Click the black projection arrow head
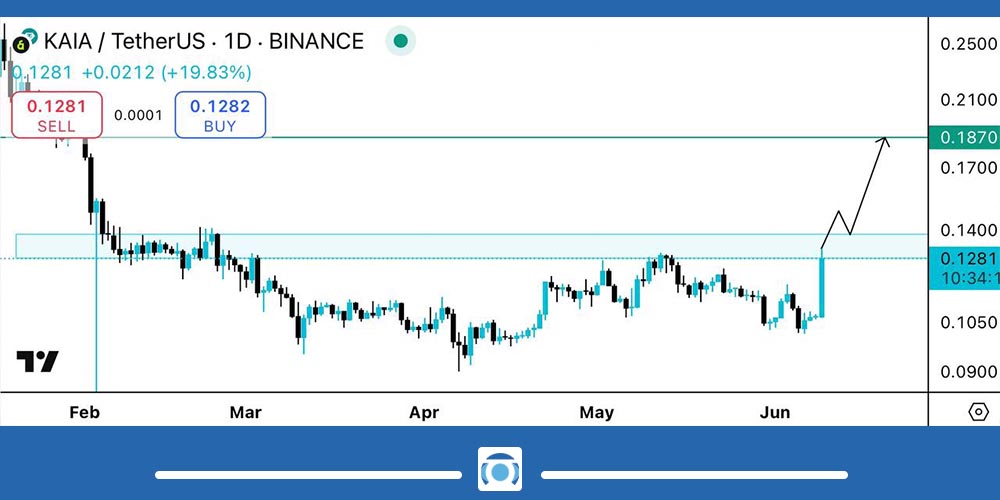The width and height of the screenshot is (1000, 500). click(x=884, y=142)
